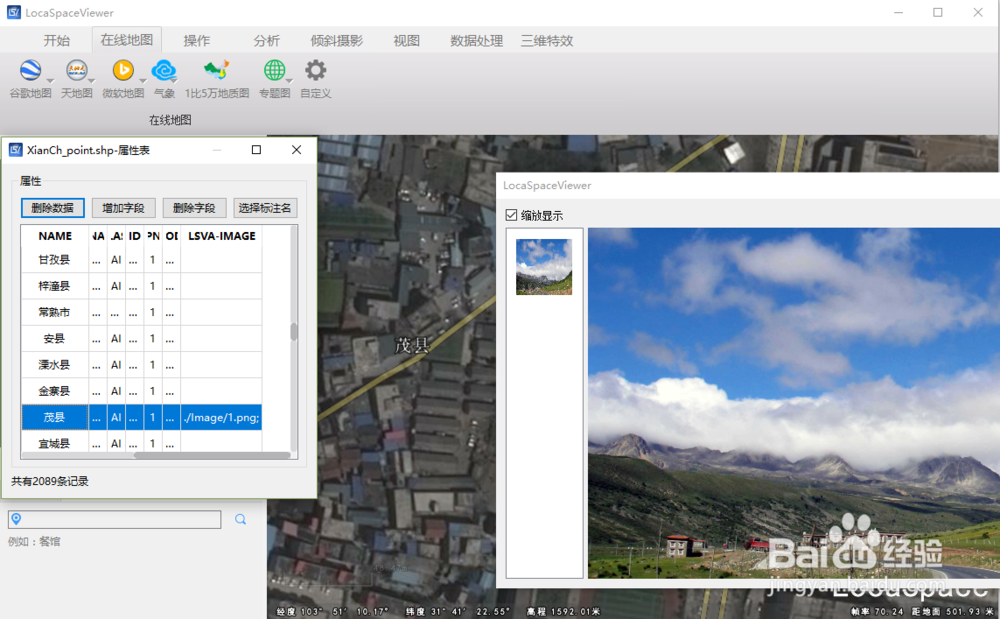Select the mountain photo thumbnail in the viewer
This screenshot has height=619, width=1000.
(x=544, y=266)
